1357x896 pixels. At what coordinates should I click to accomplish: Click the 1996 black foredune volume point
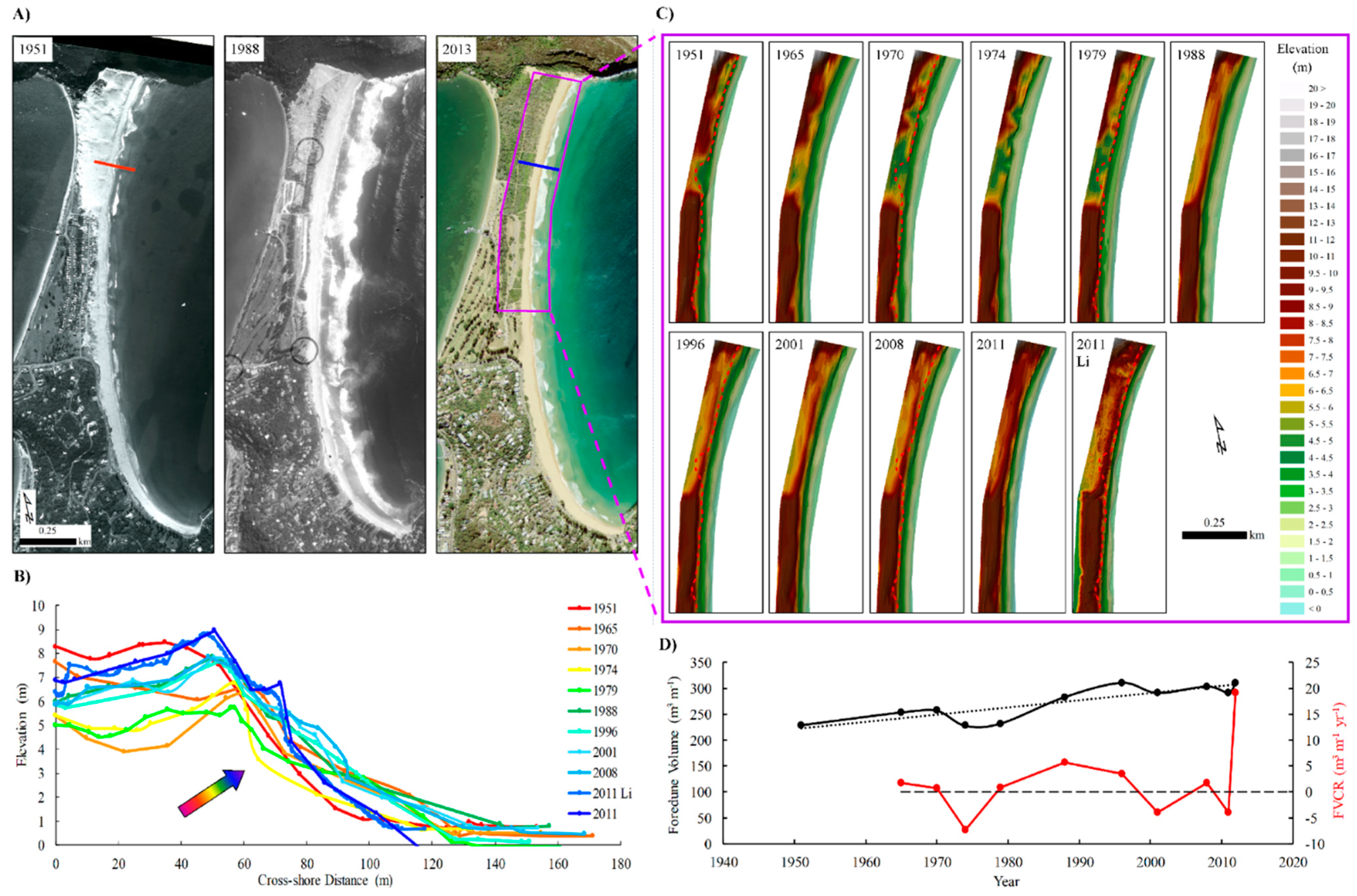coord(1121,682)
